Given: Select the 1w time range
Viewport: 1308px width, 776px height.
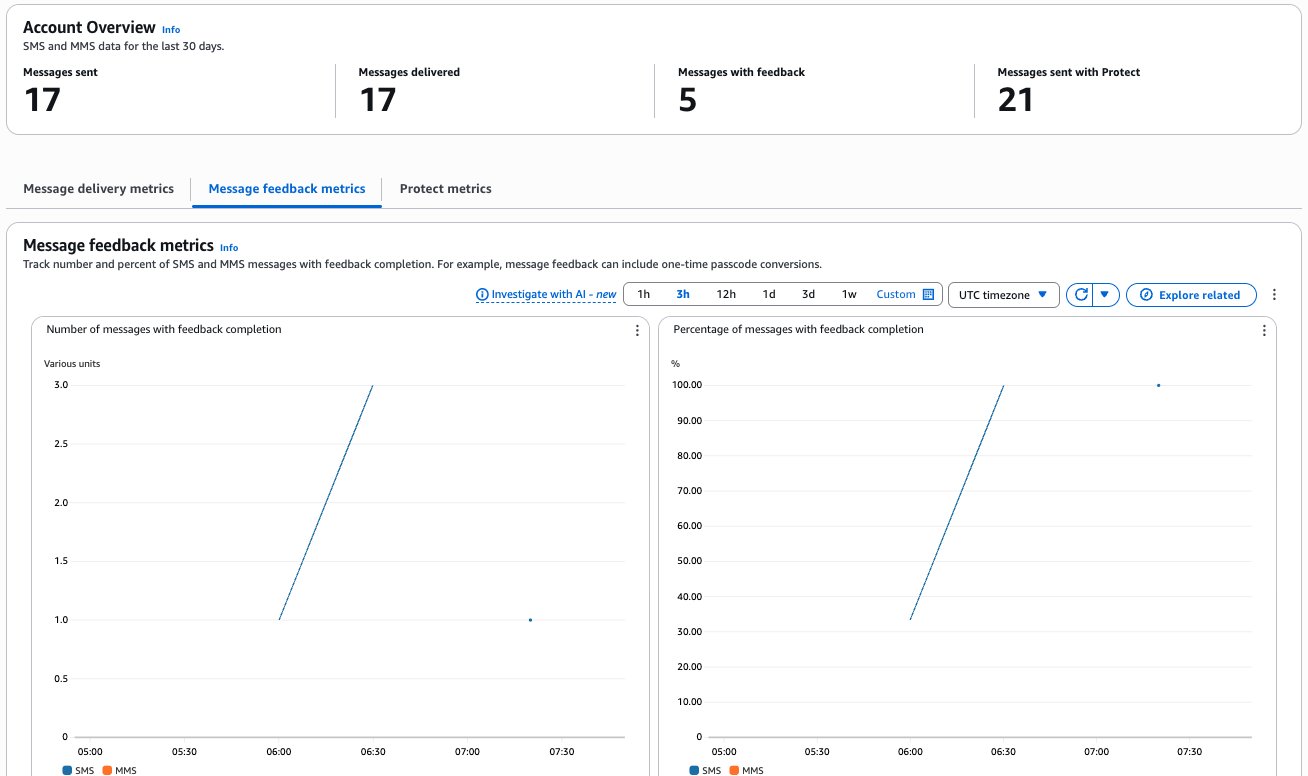Looking at the screenshot, I should point(849,295).
